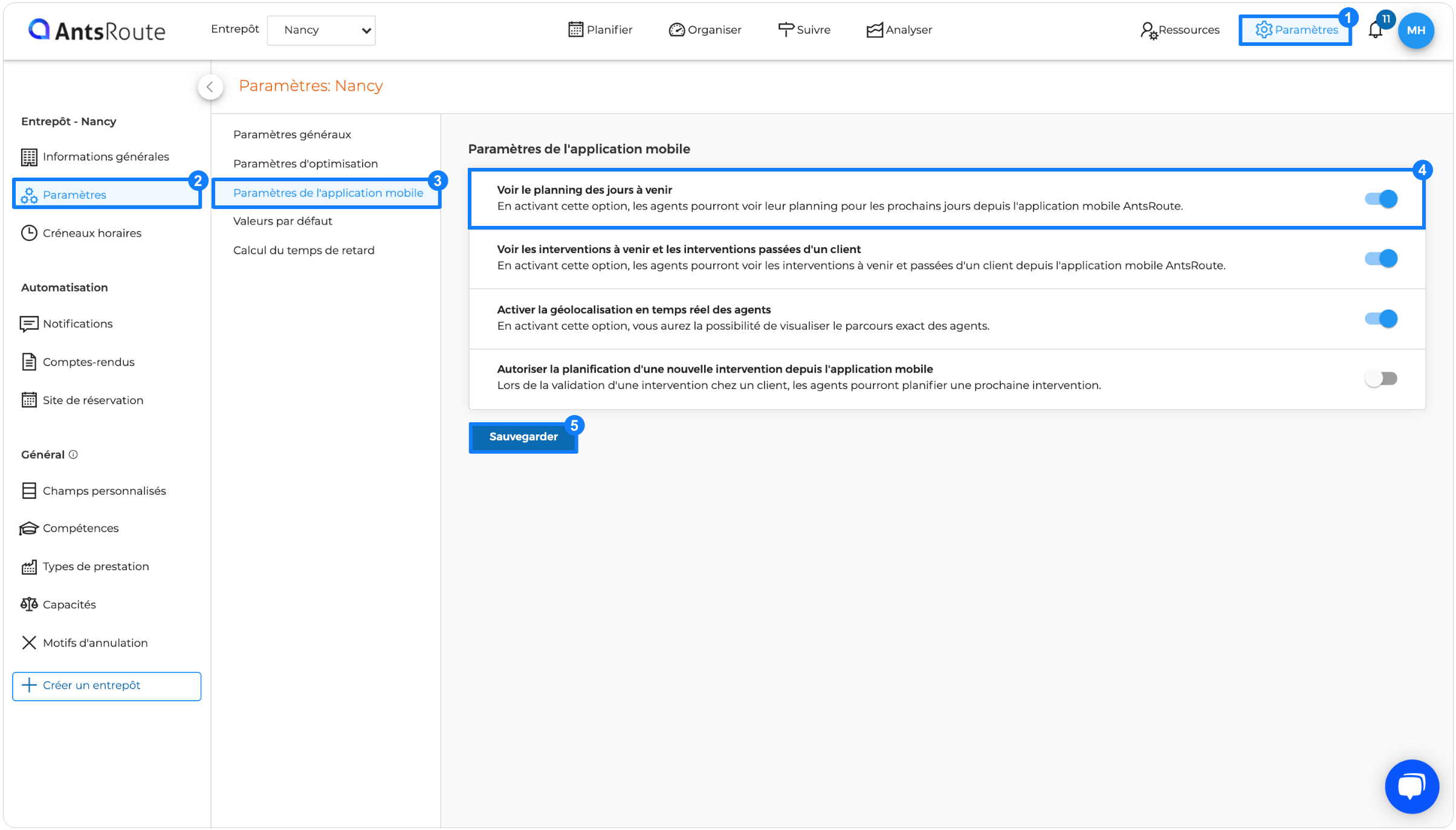The image size is (1456, 830).
Task: Click the Motifs d'annulation X icon
Action: pos(29,643)
